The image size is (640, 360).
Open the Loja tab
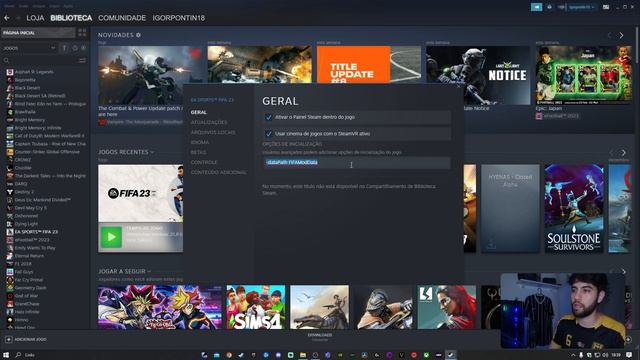[x=35, y=18]
